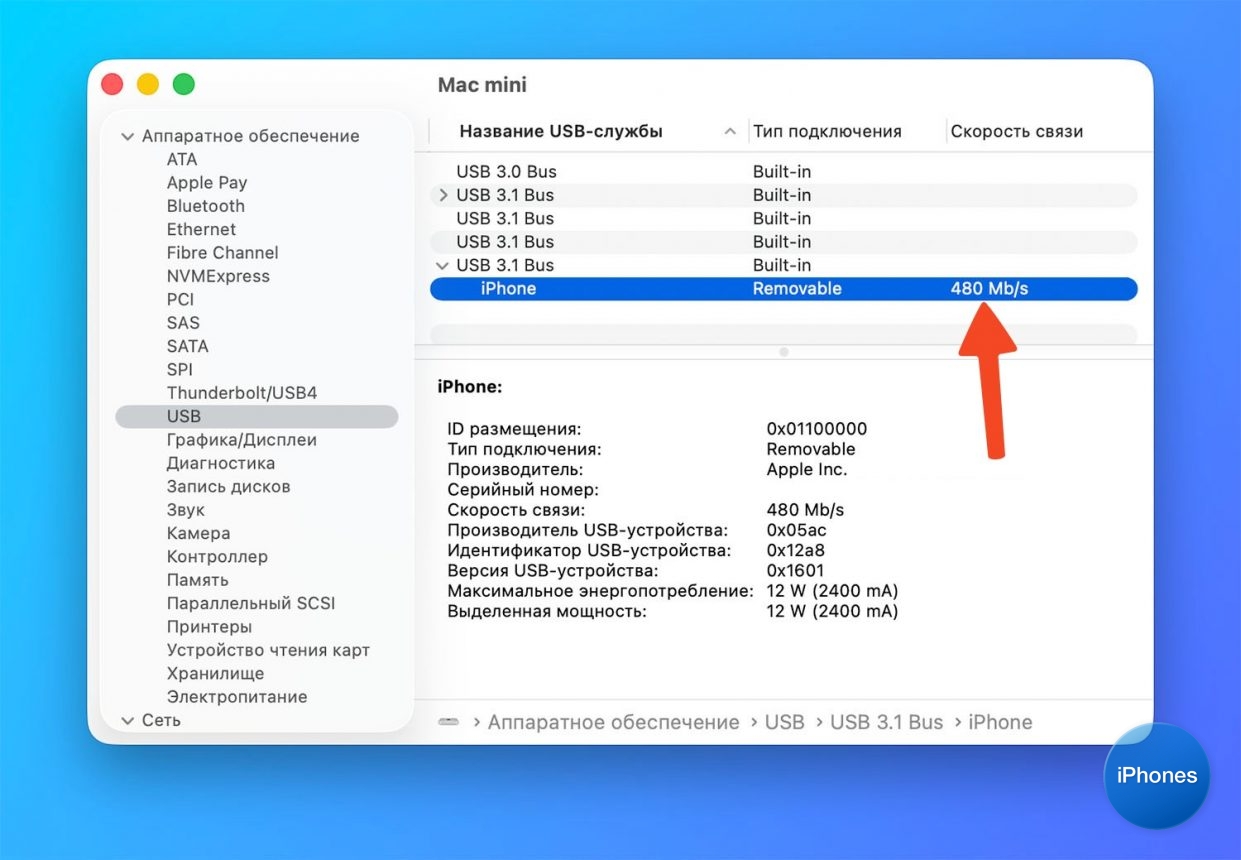This screenshot has width=1241, height=860.
Task: Select SAS in sidebar
Action: point(183,323)
